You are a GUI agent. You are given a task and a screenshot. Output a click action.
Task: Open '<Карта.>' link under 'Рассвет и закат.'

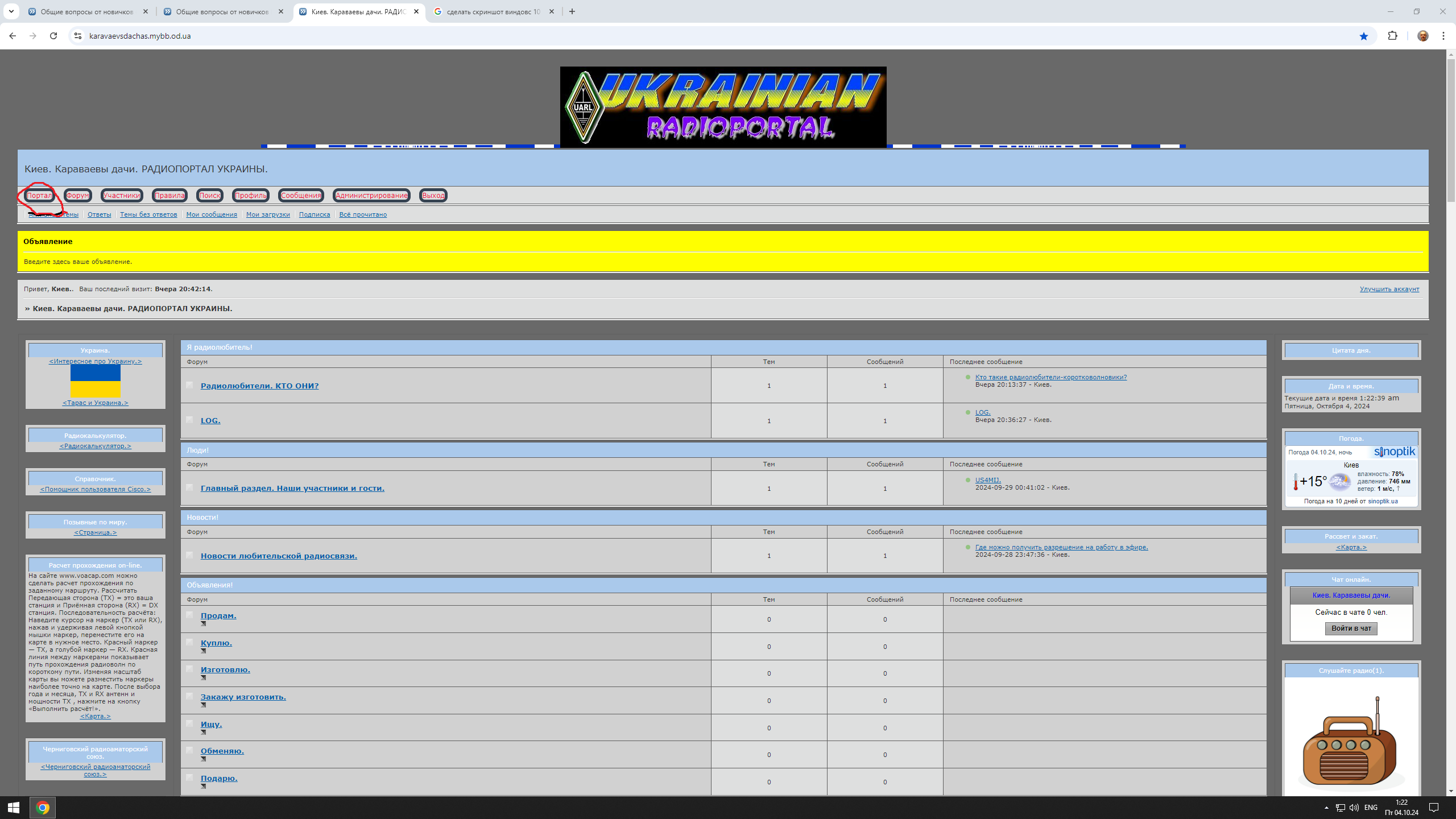tap(1351, 548)
